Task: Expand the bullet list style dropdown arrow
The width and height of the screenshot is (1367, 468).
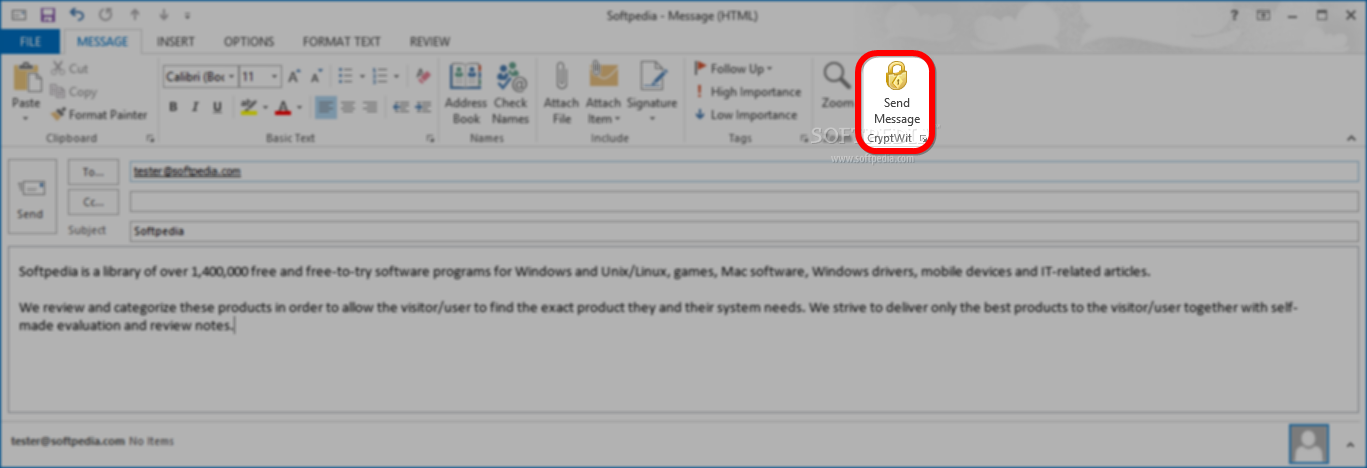Action: 361,77
